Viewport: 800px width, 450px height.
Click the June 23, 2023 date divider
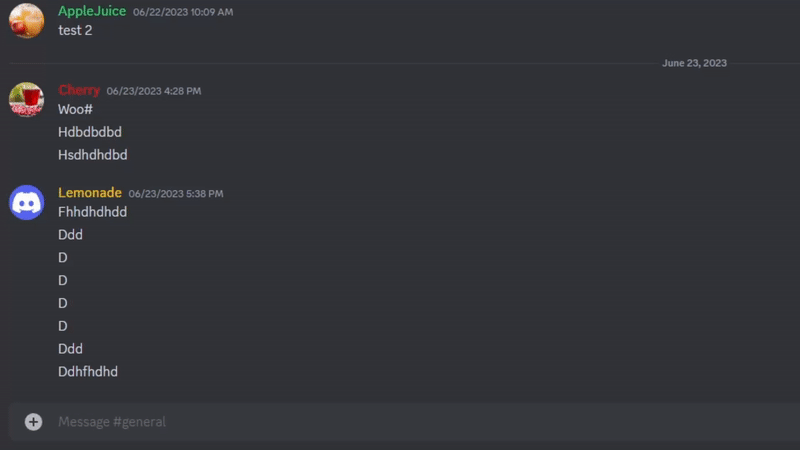694,63
